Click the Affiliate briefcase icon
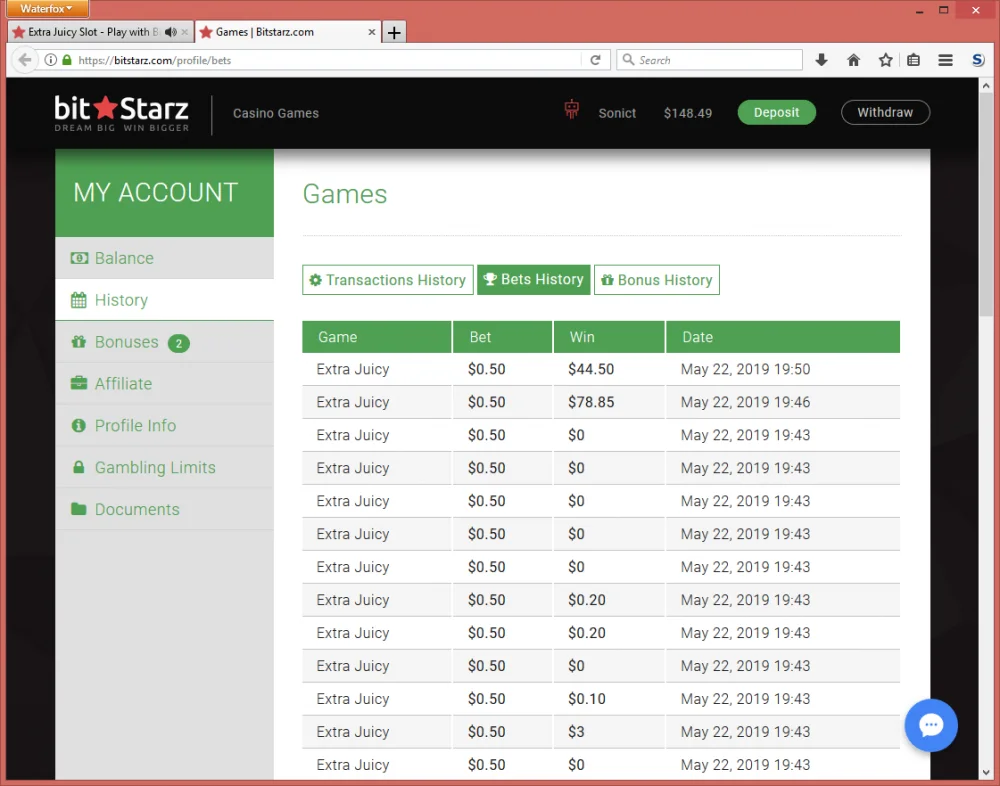This screenshot has height=786, width=1000. (x=78, y=383)
